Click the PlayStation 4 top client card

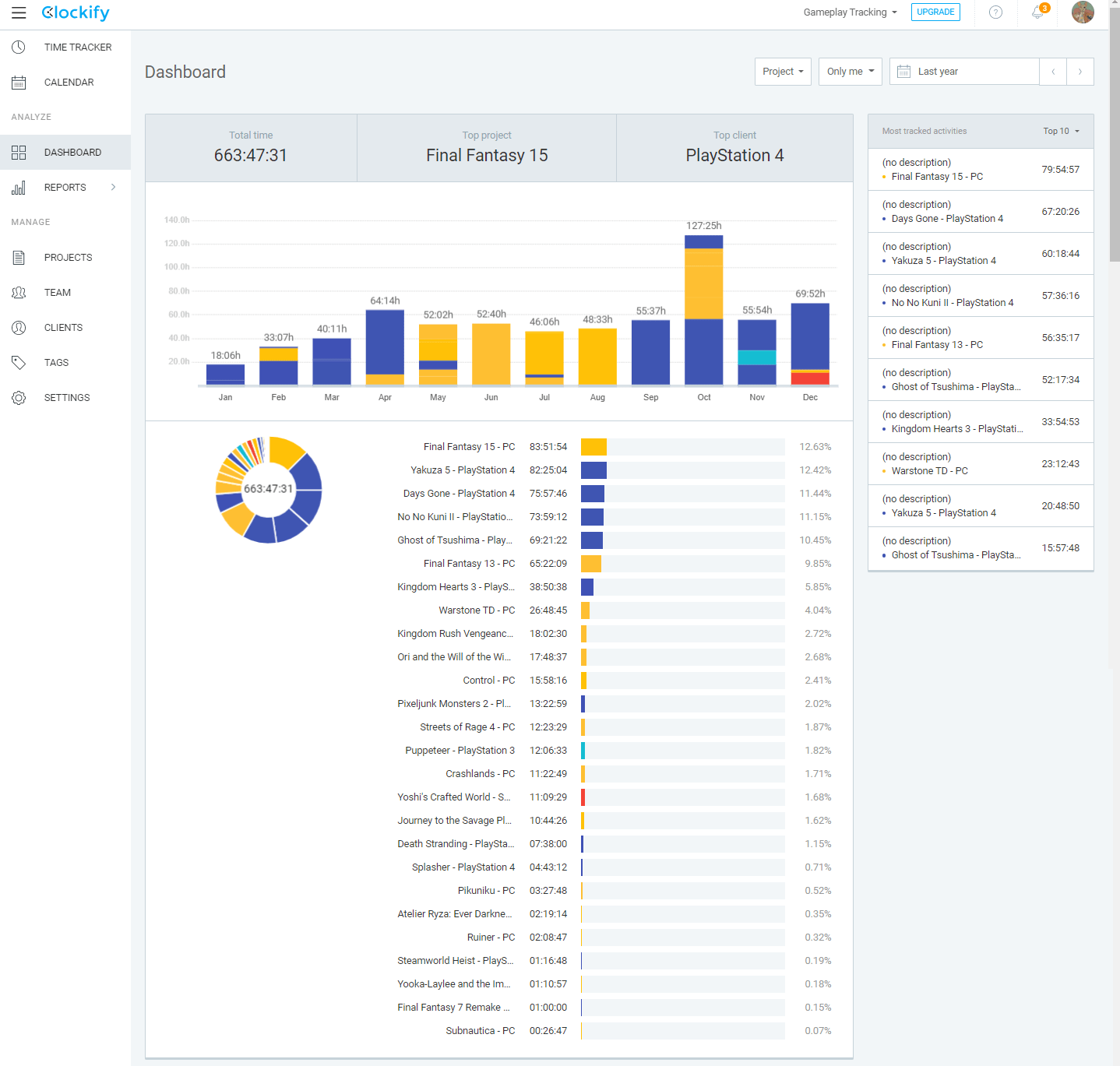pos(734,148)
